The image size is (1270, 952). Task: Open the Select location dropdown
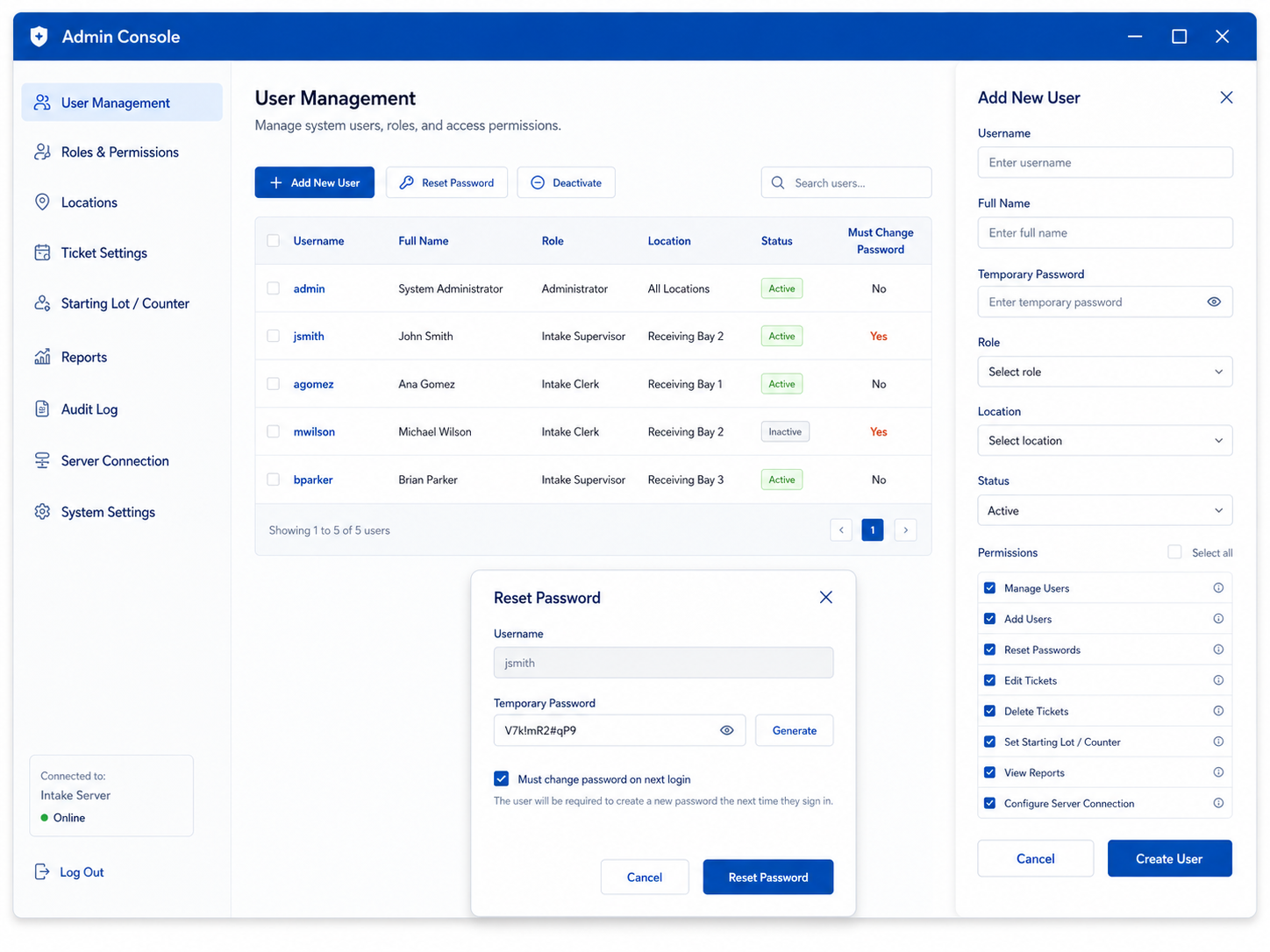[1105, 441]
